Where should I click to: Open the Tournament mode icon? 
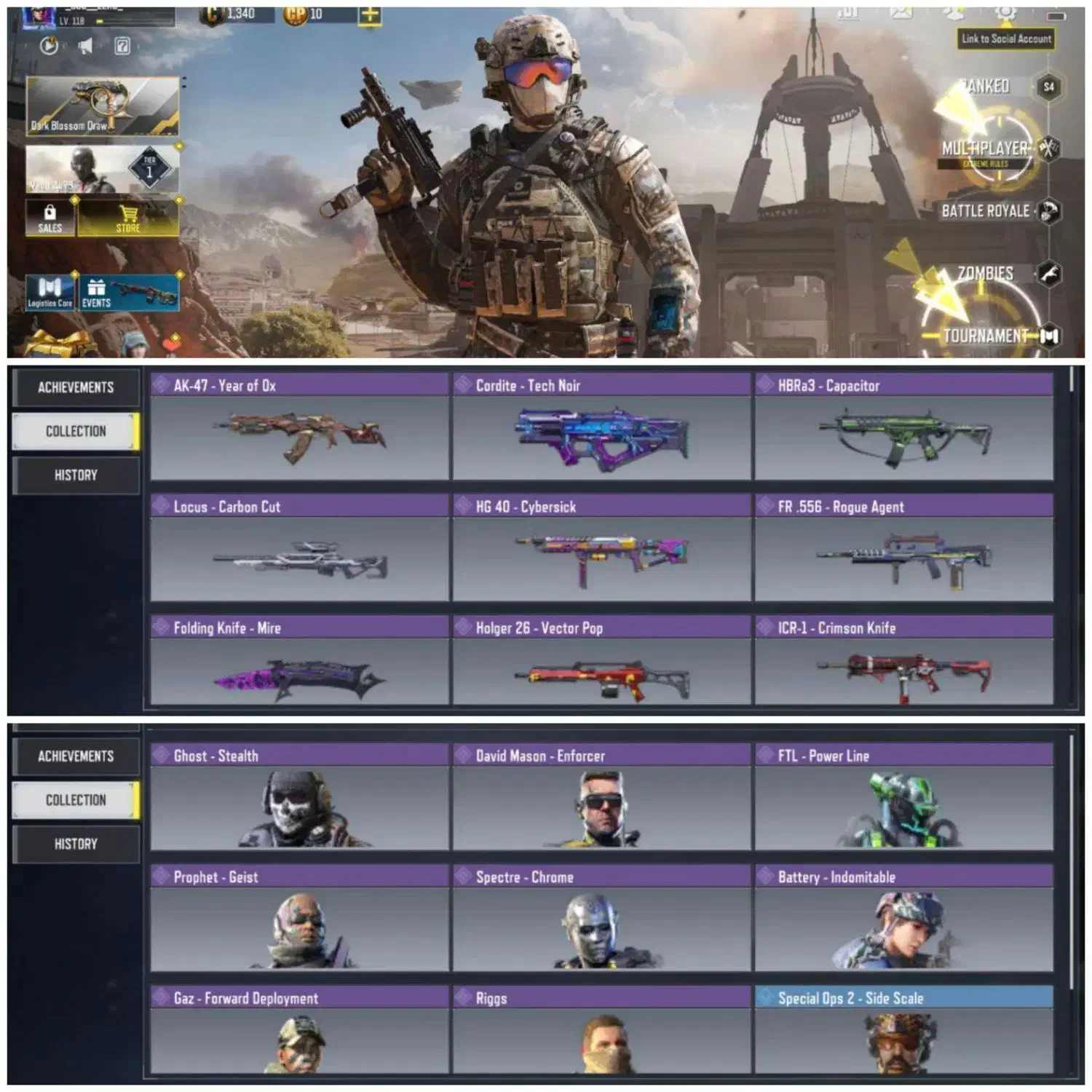1048,336
